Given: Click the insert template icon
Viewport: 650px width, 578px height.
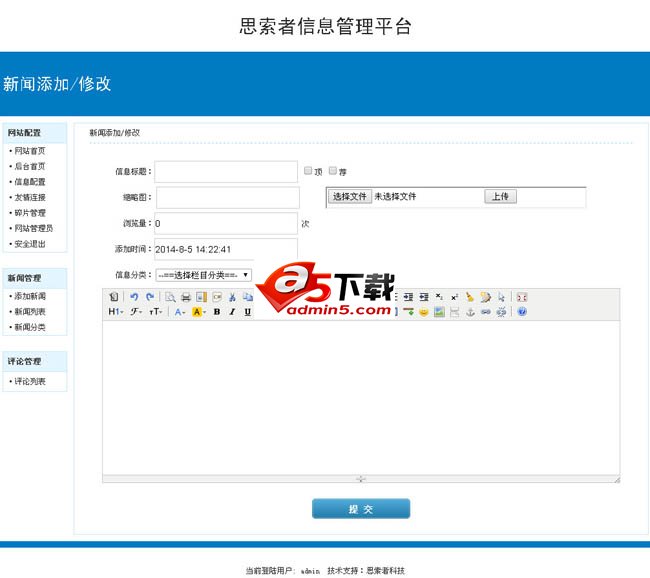Looking at the screenshot, I should pos(201,297).
